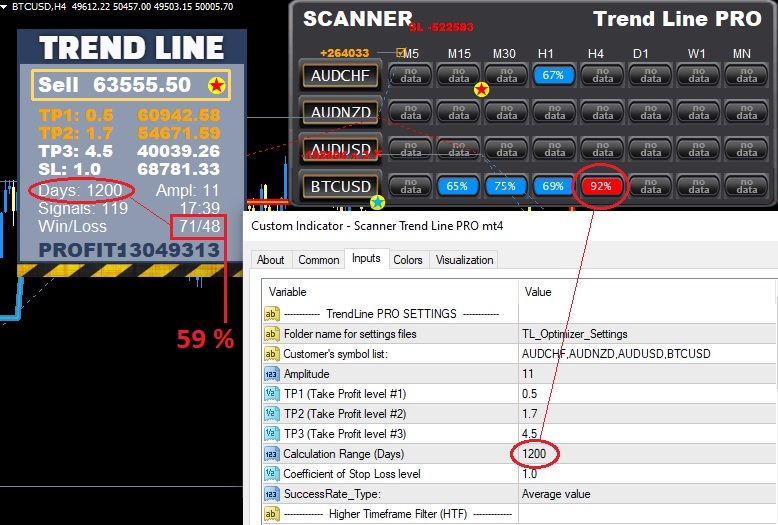
Task: Select the BTCUSD H4 92% red cell
Action: [600, 187]
